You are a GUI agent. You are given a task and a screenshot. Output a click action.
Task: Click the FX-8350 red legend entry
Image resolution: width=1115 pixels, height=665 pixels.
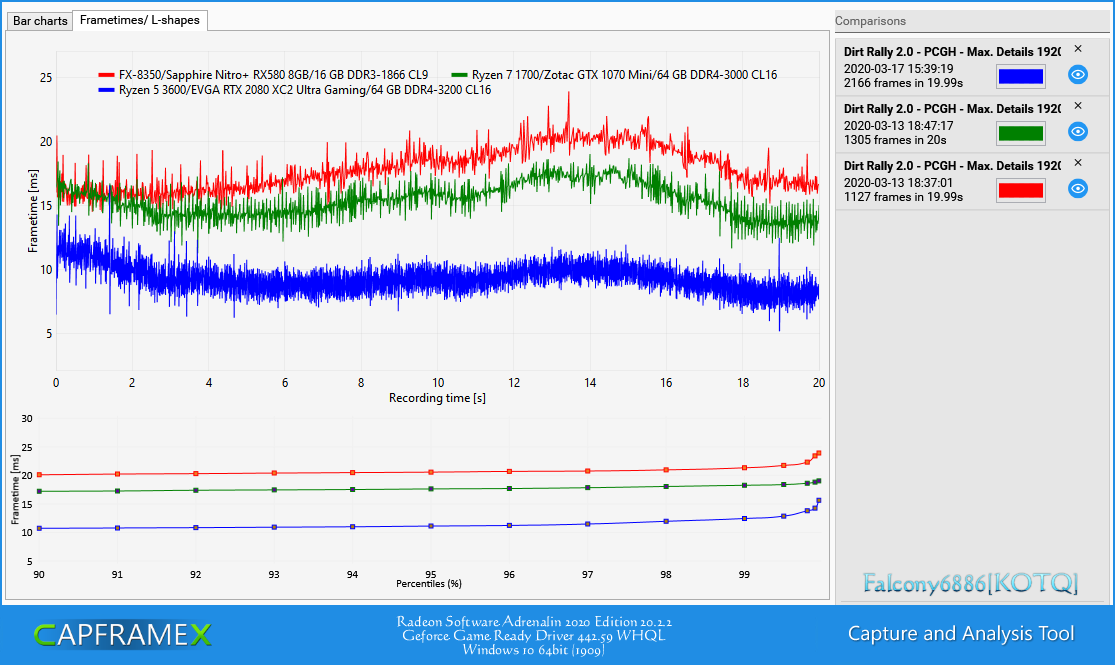point(263,75)
